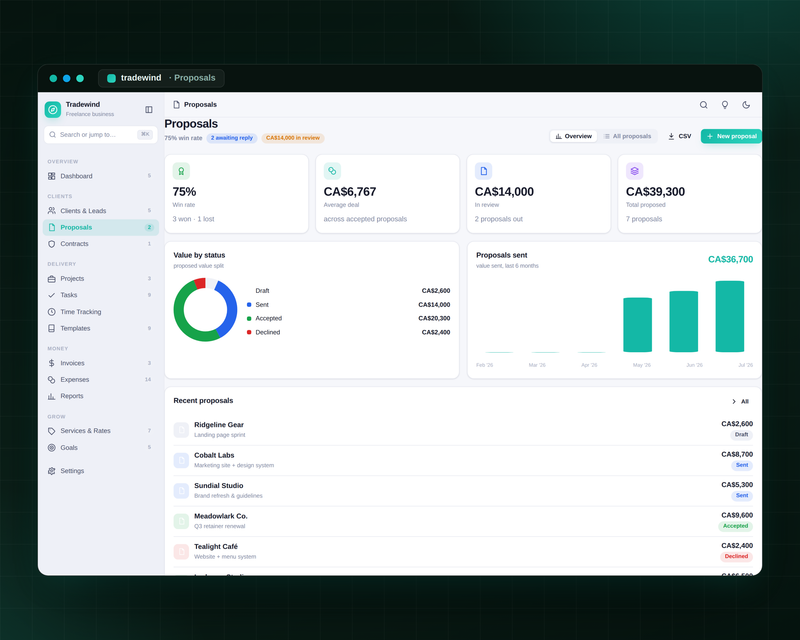The image size is (800, 640).
Task: Click the Dashboard grid icon in sidebar
Action: pos(52,176)
